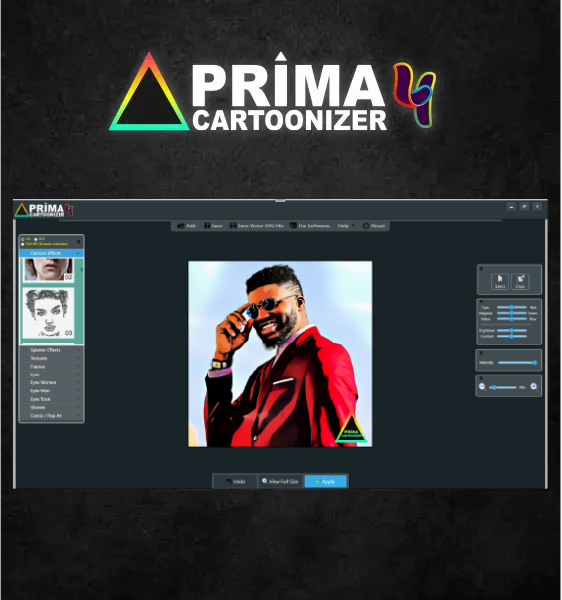Adjust the Brightness slider
Viewport: 562px width, 600px height.
pos(512,330)
